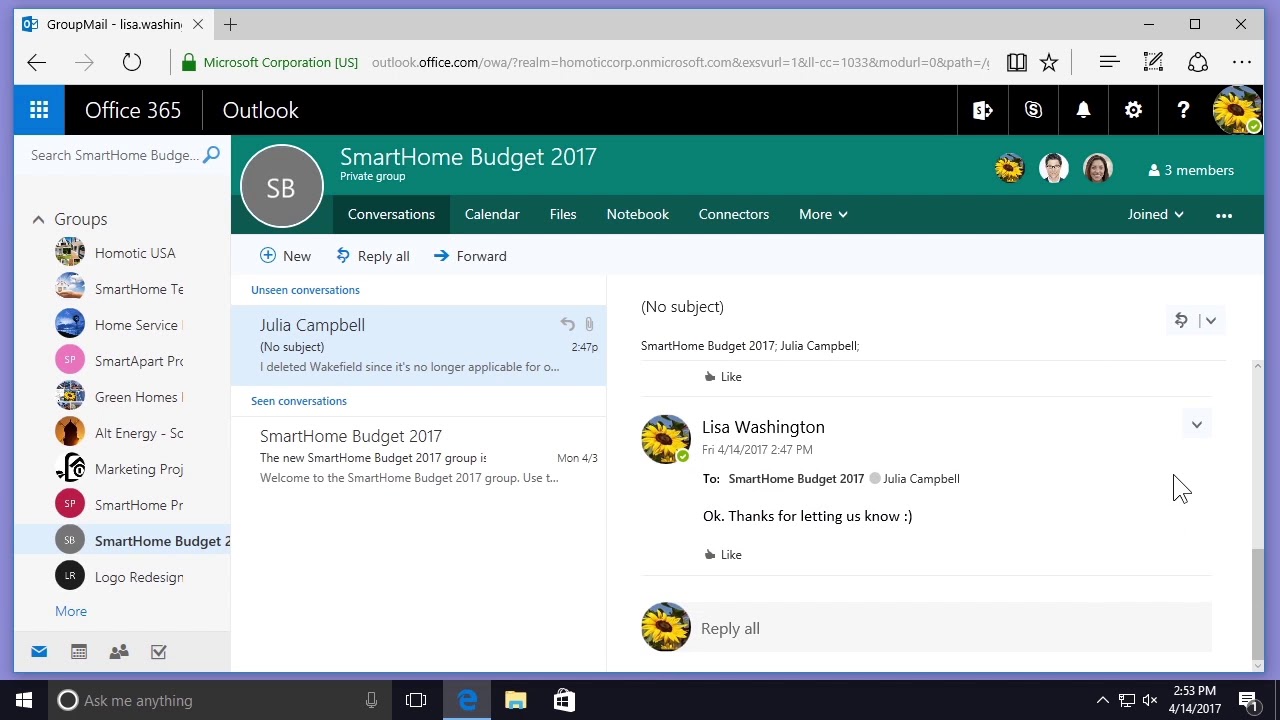Select Julia Campbell unseen conversation
Screen dimensions: 1280x720
click(418, 346)
